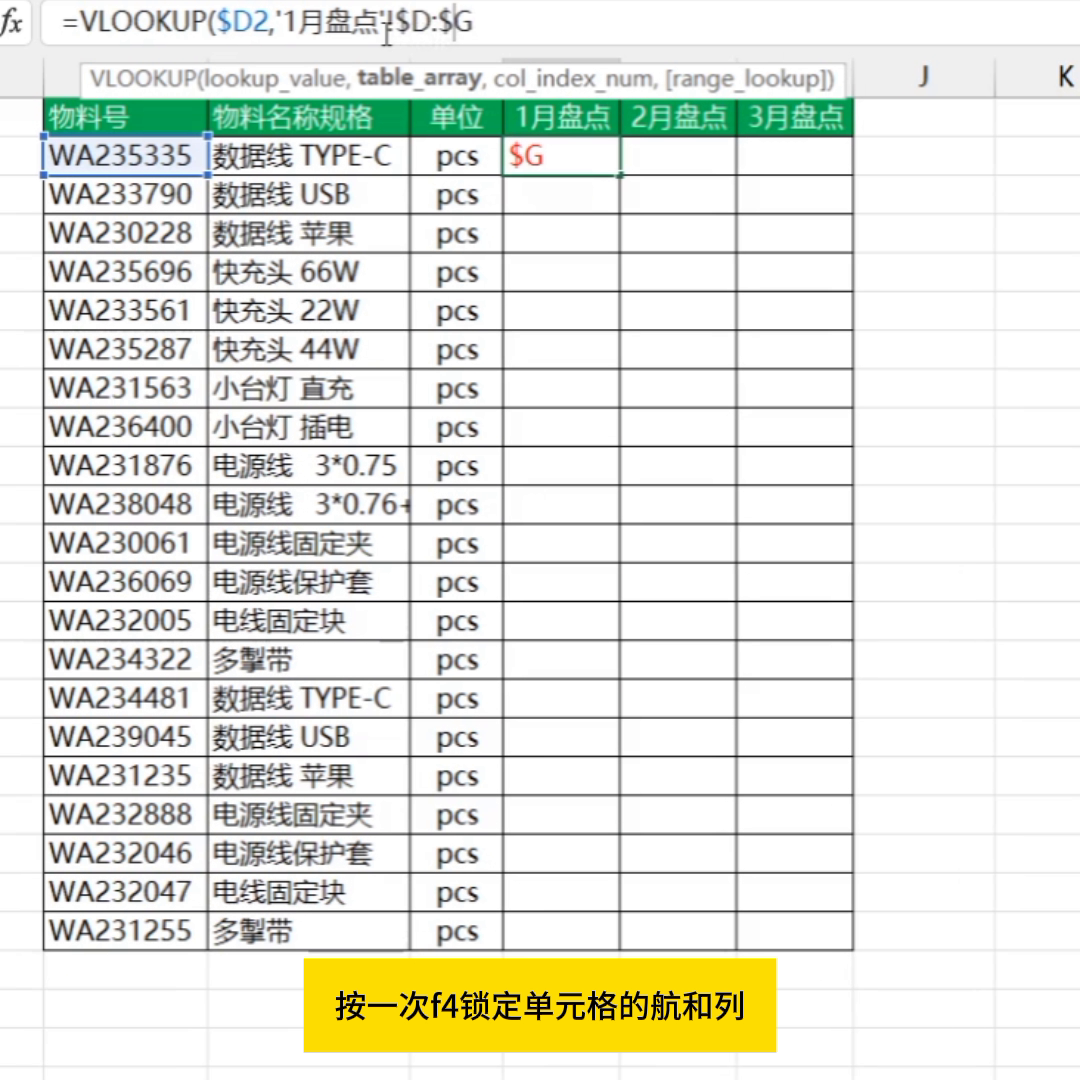Select cell WA236400
This screenshot has height=1080, width=1080.
pos(125,427)
